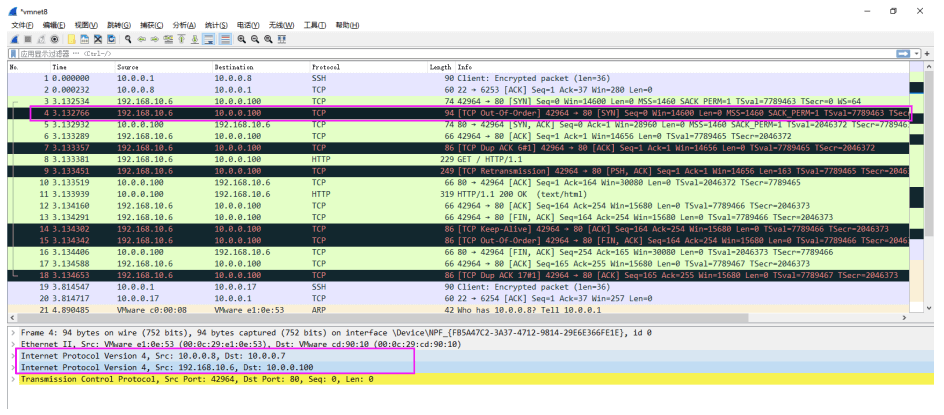Open display filter history dropdown

click(917, 54)
